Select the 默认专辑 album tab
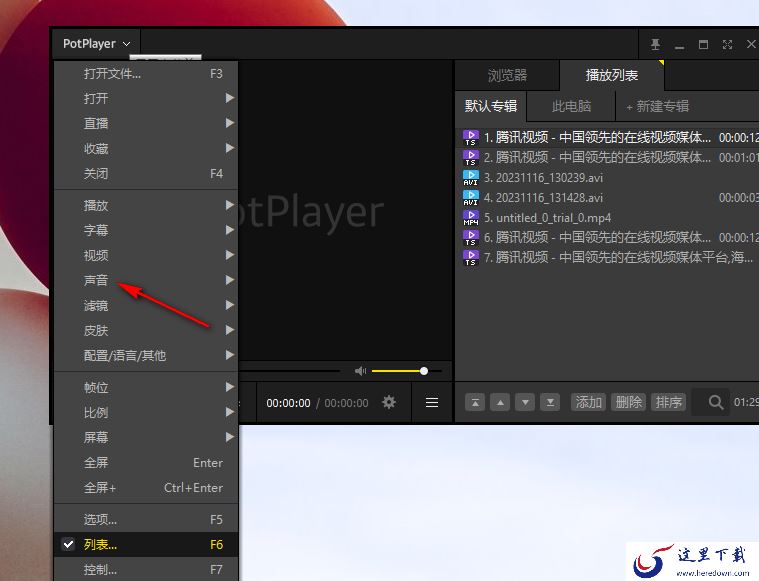 pos(491,106)
